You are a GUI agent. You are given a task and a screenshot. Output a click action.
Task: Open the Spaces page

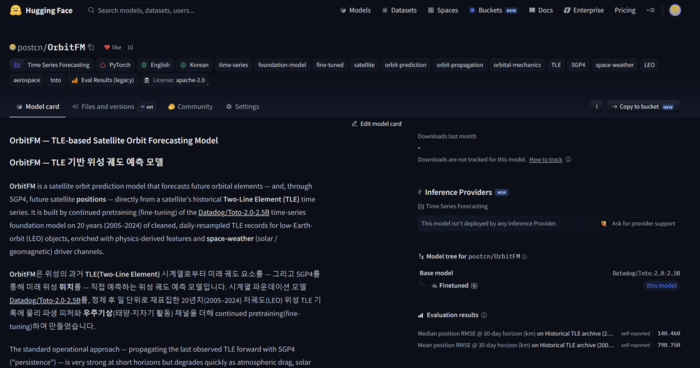(443, 10)
